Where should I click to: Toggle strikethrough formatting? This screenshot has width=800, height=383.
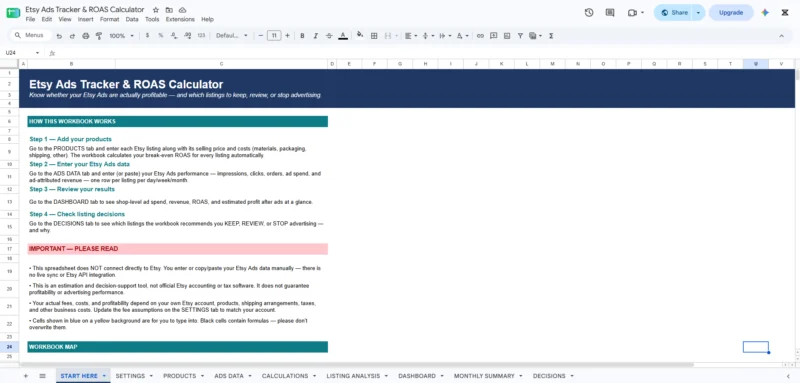pos(329,36)
